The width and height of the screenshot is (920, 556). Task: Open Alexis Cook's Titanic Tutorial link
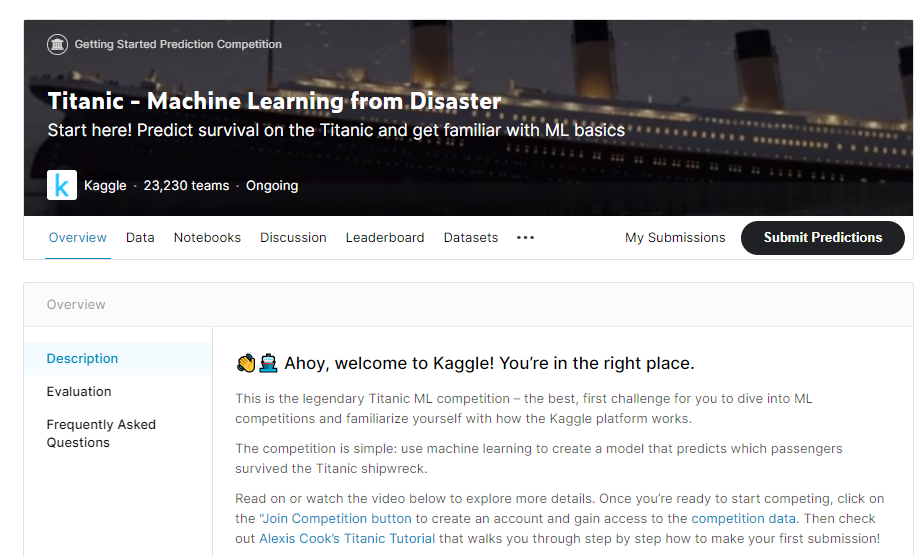coord(347,538)
